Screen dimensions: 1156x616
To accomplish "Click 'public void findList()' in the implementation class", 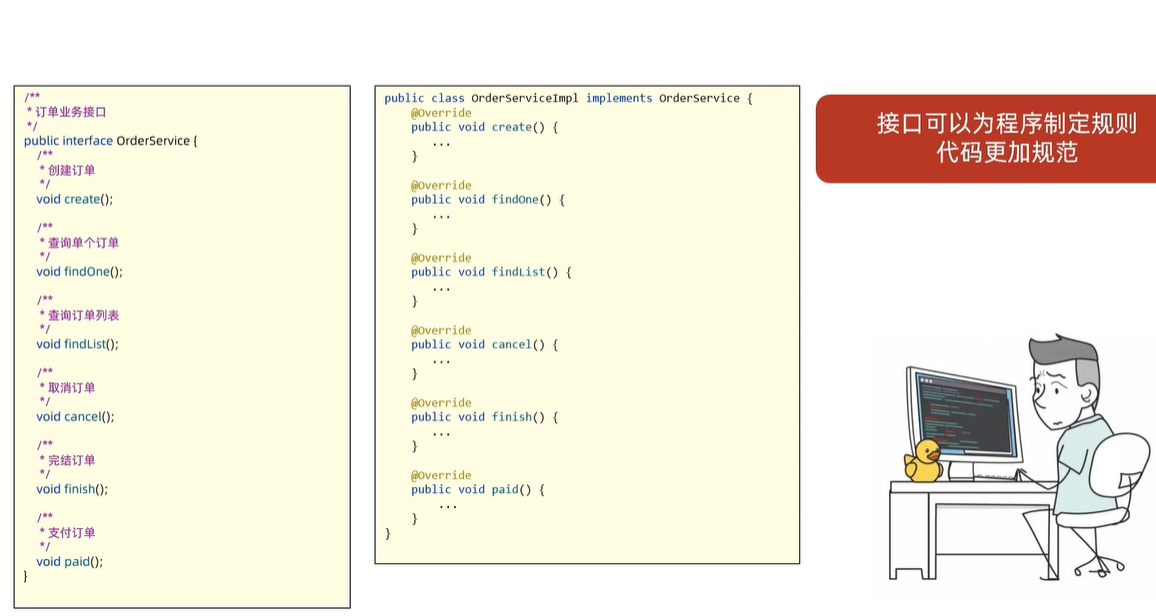I will point(491,272).
